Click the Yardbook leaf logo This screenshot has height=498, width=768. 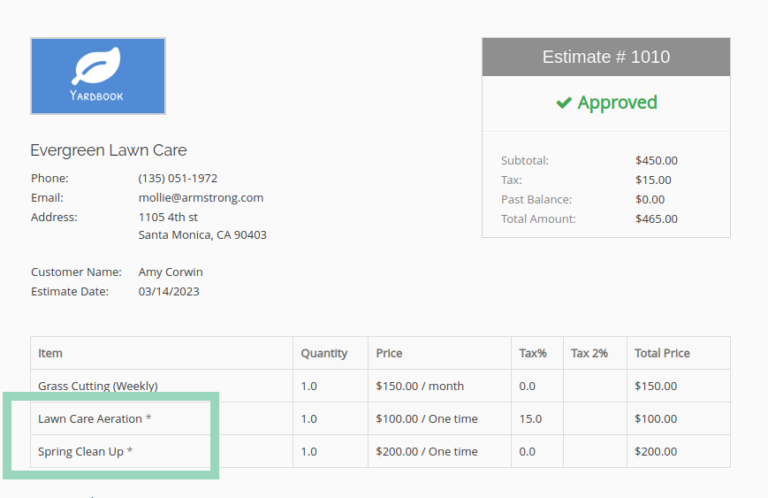(97, 70)
